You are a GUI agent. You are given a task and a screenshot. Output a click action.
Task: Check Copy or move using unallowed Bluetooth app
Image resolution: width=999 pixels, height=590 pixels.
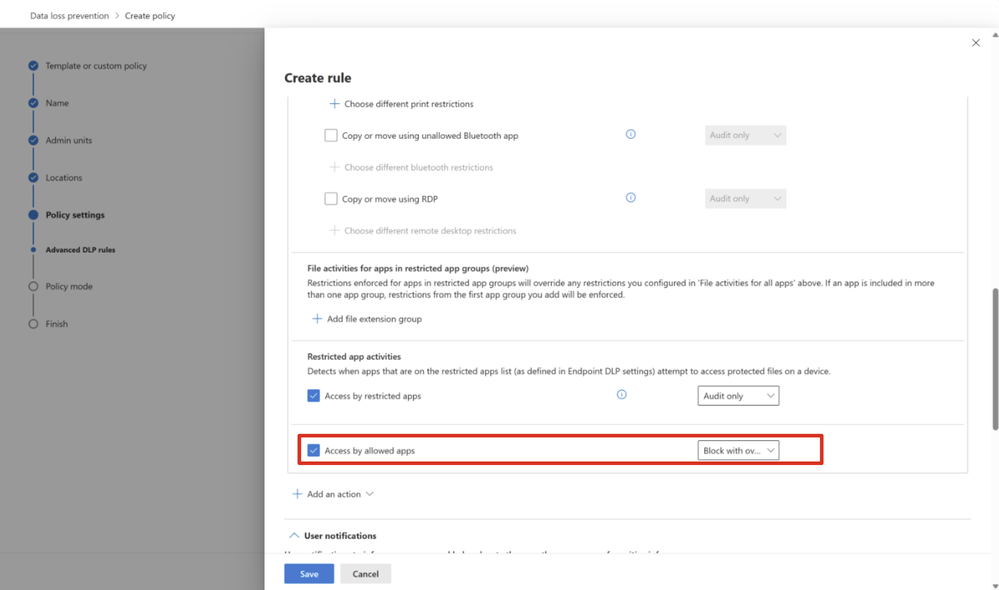331,135
